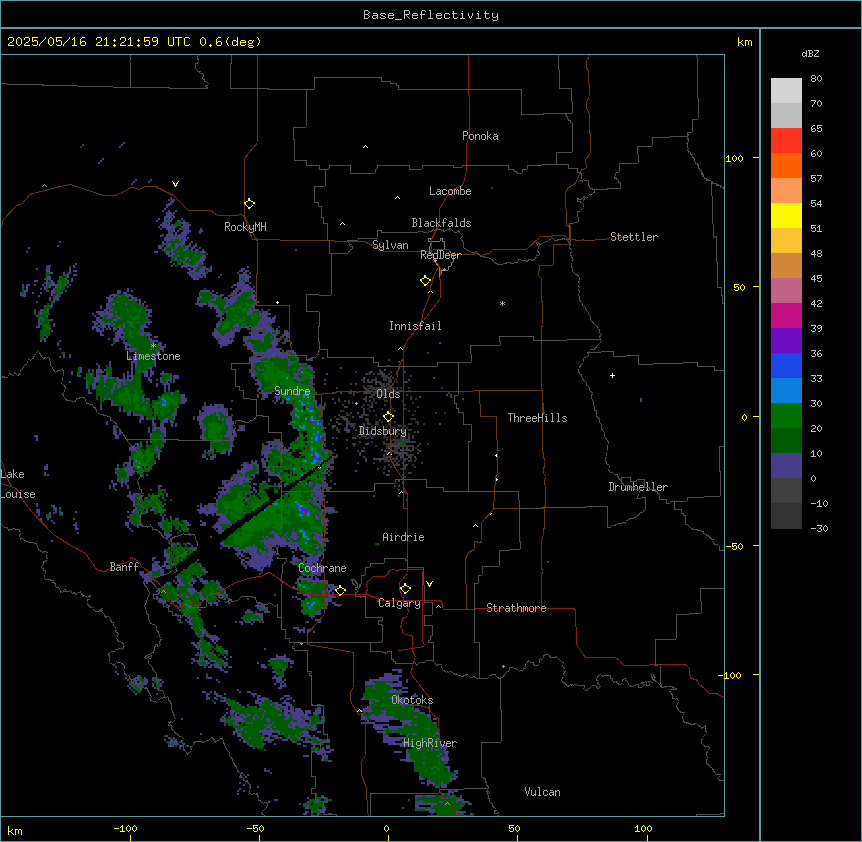The image size is (862, 842).
Task: Pick the topmost light gray legend swatch
Action: tap(786, 91)
